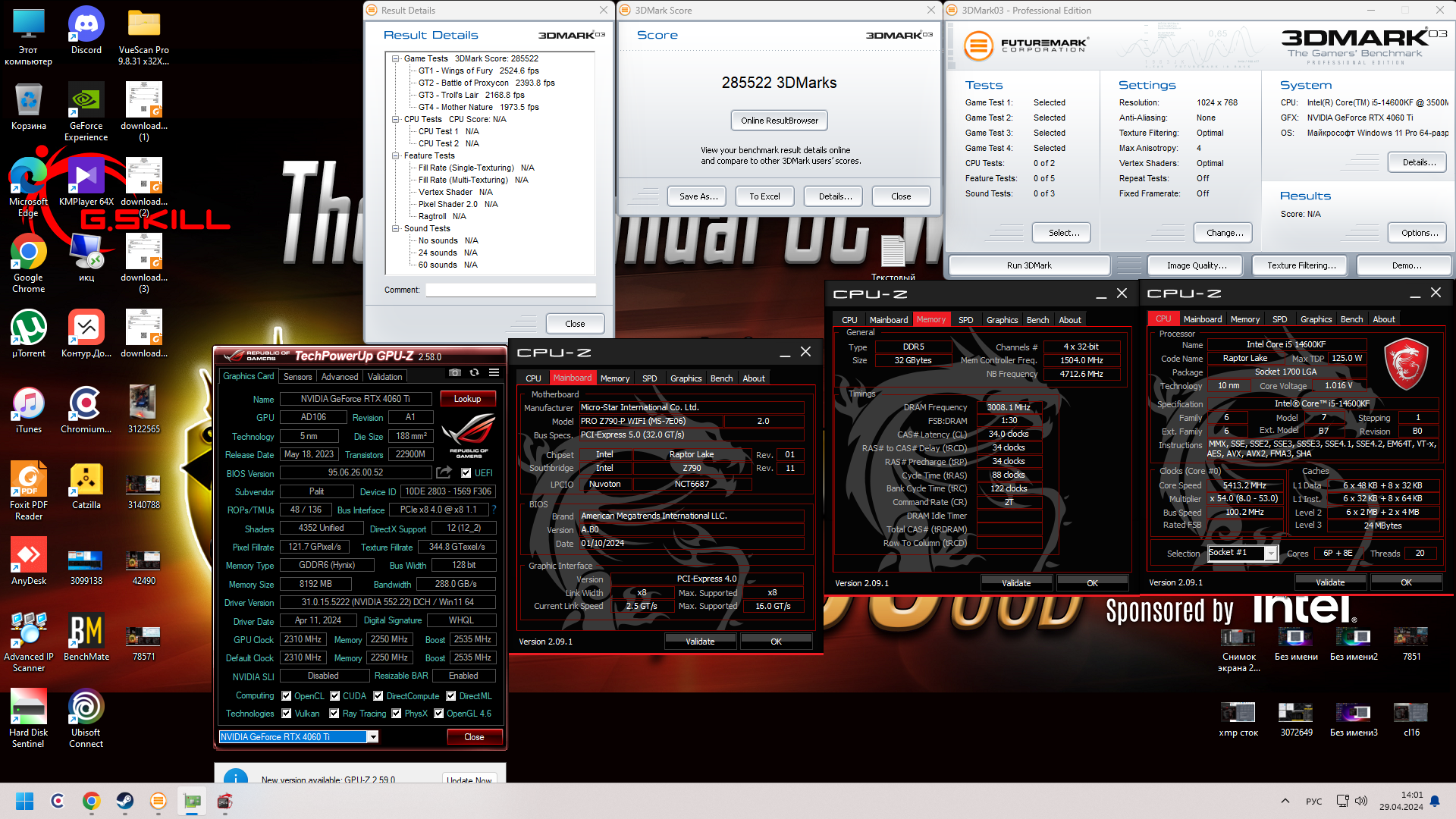Toggle the OpenCL checkbox in GPU-Z

[x=286, y=696]
